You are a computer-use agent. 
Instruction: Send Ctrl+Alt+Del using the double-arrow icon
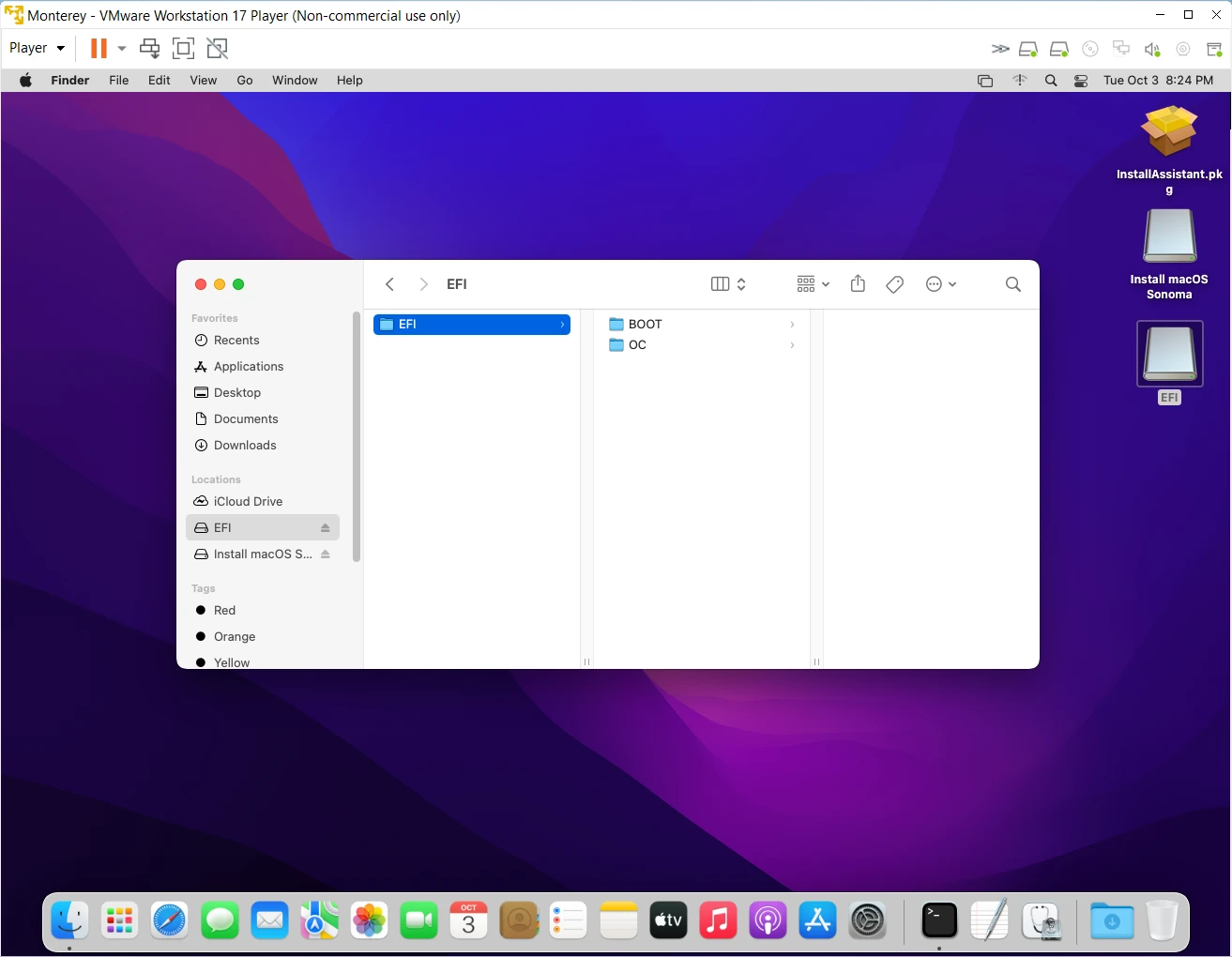tap(1000, 49)
